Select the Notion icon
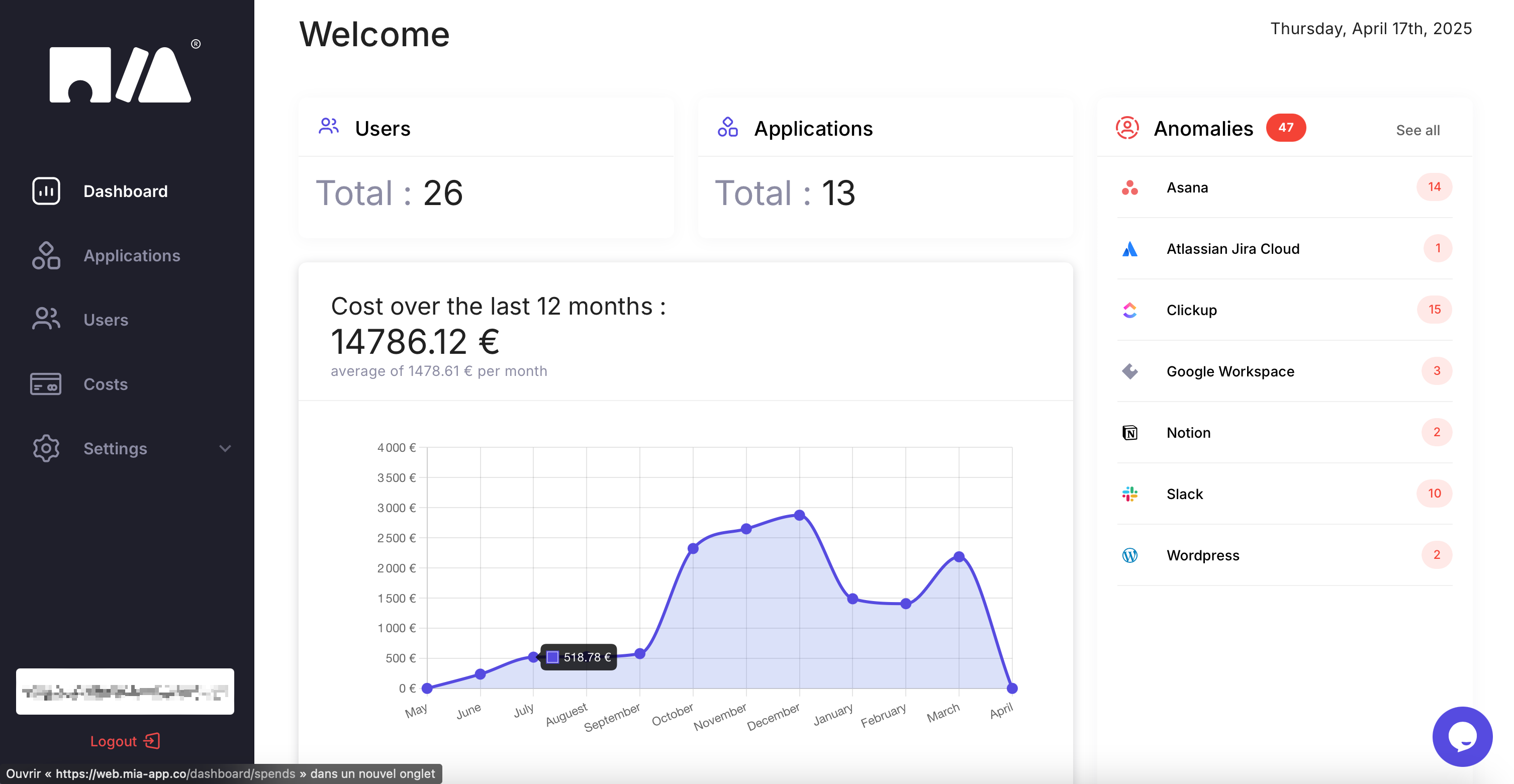 pos(1129,433)
